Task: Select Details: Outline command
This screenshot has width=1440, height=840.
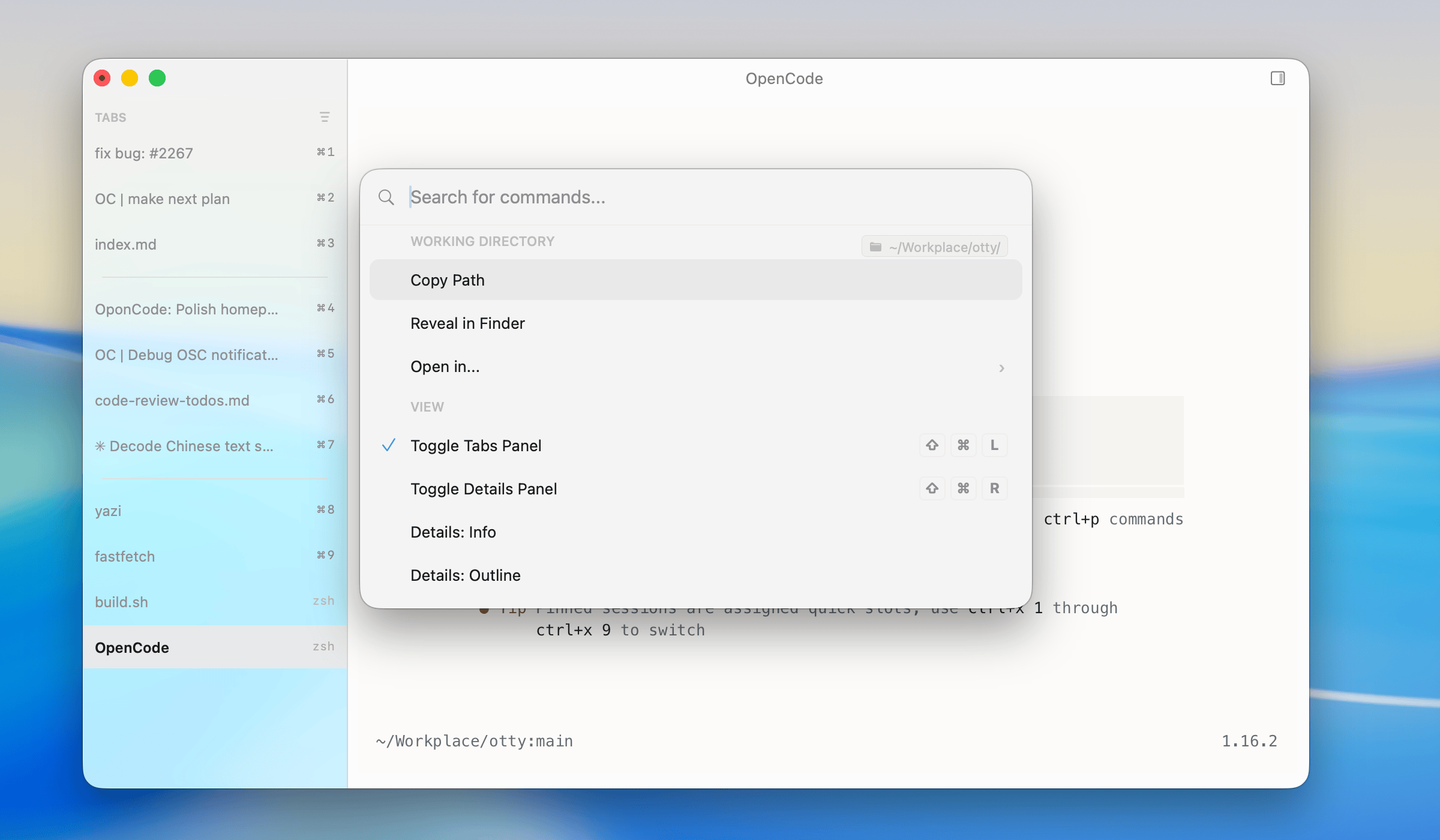Action: coord(695,575)
